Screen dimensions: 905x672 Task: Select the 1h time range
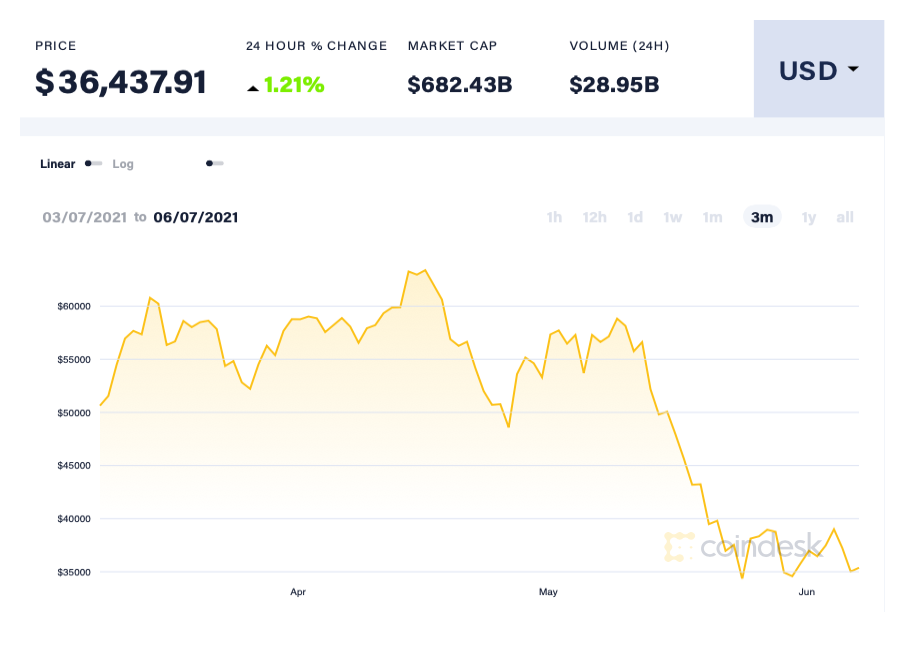pos(554,217)
